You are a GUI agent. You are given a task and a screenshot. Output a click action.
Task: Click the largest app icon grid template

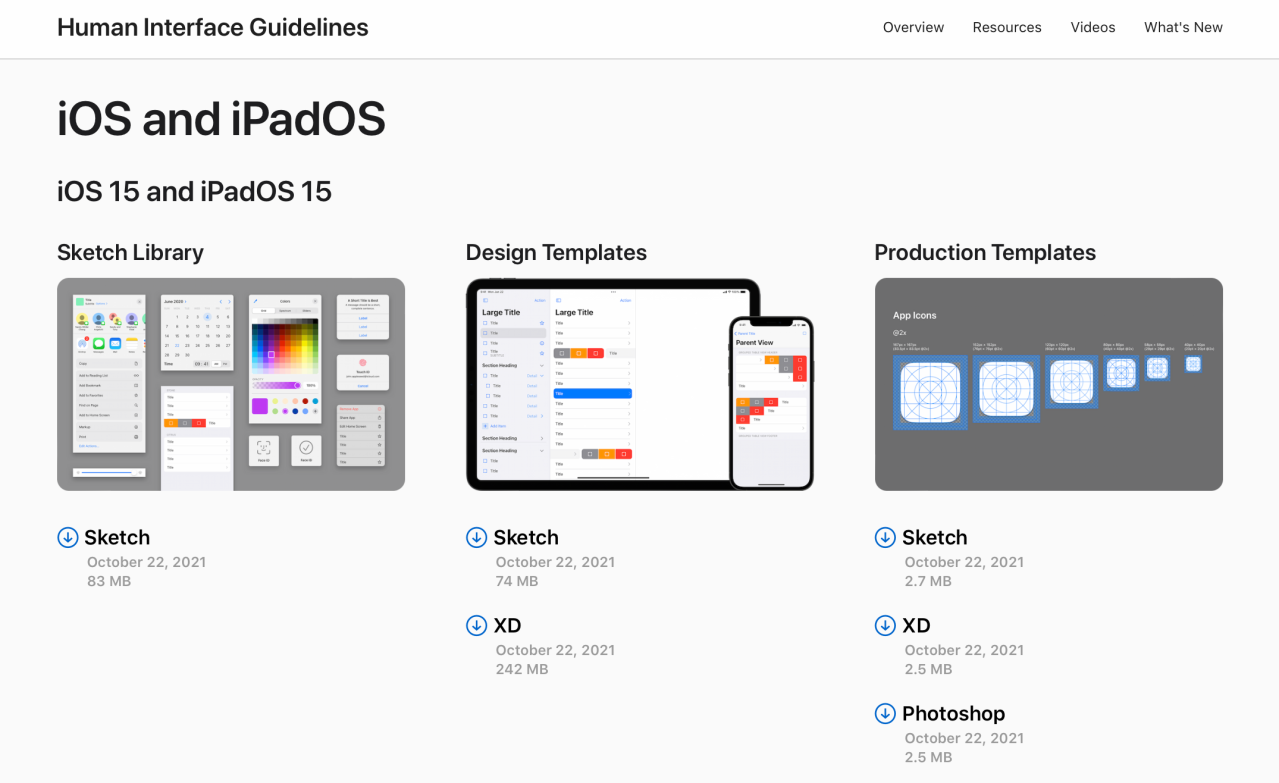click(x=930, y=392)
